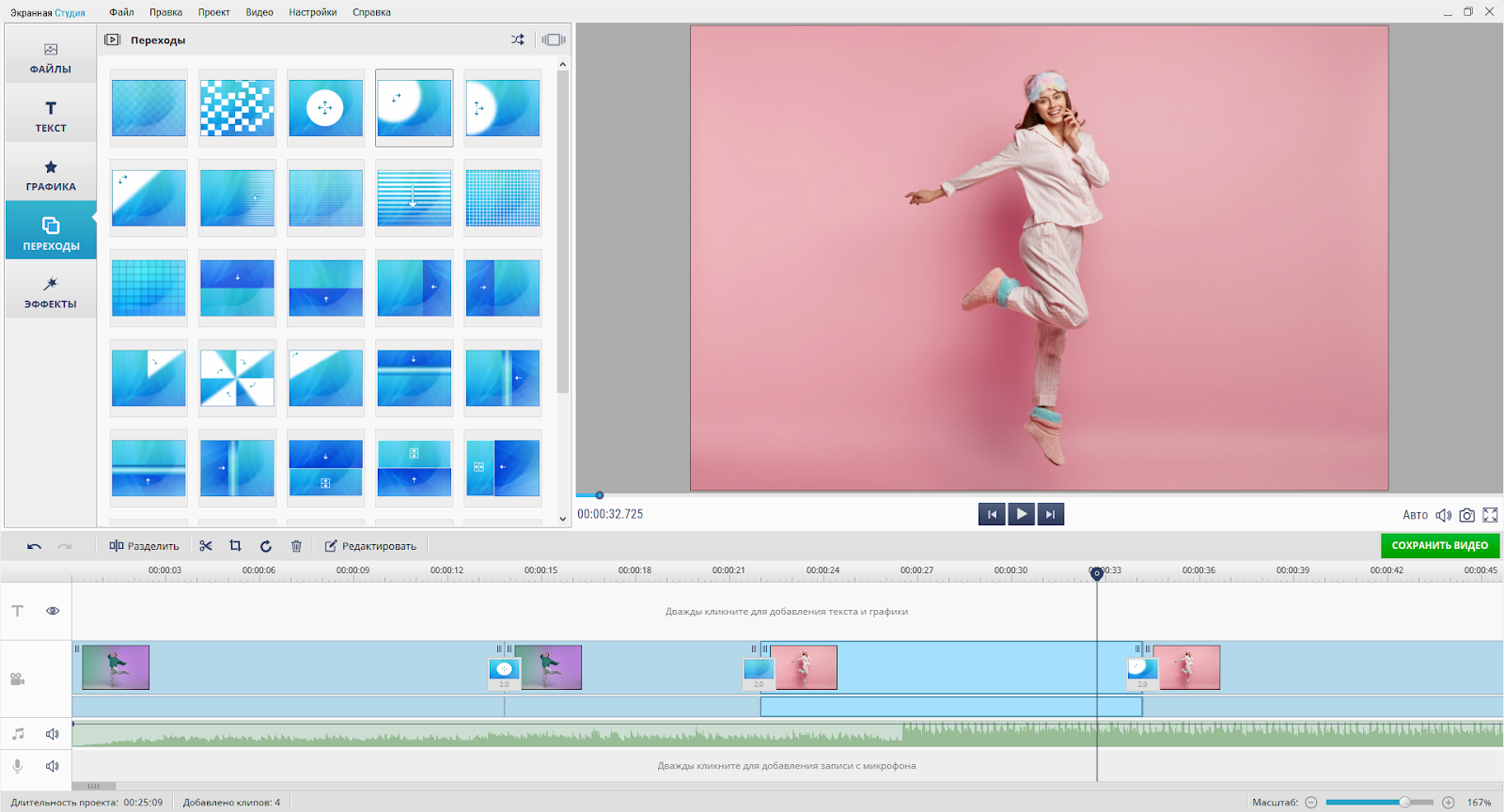This screenshot has height=812, width=1504.
Task: Click the audio waveform track
Action: point(788,734)
